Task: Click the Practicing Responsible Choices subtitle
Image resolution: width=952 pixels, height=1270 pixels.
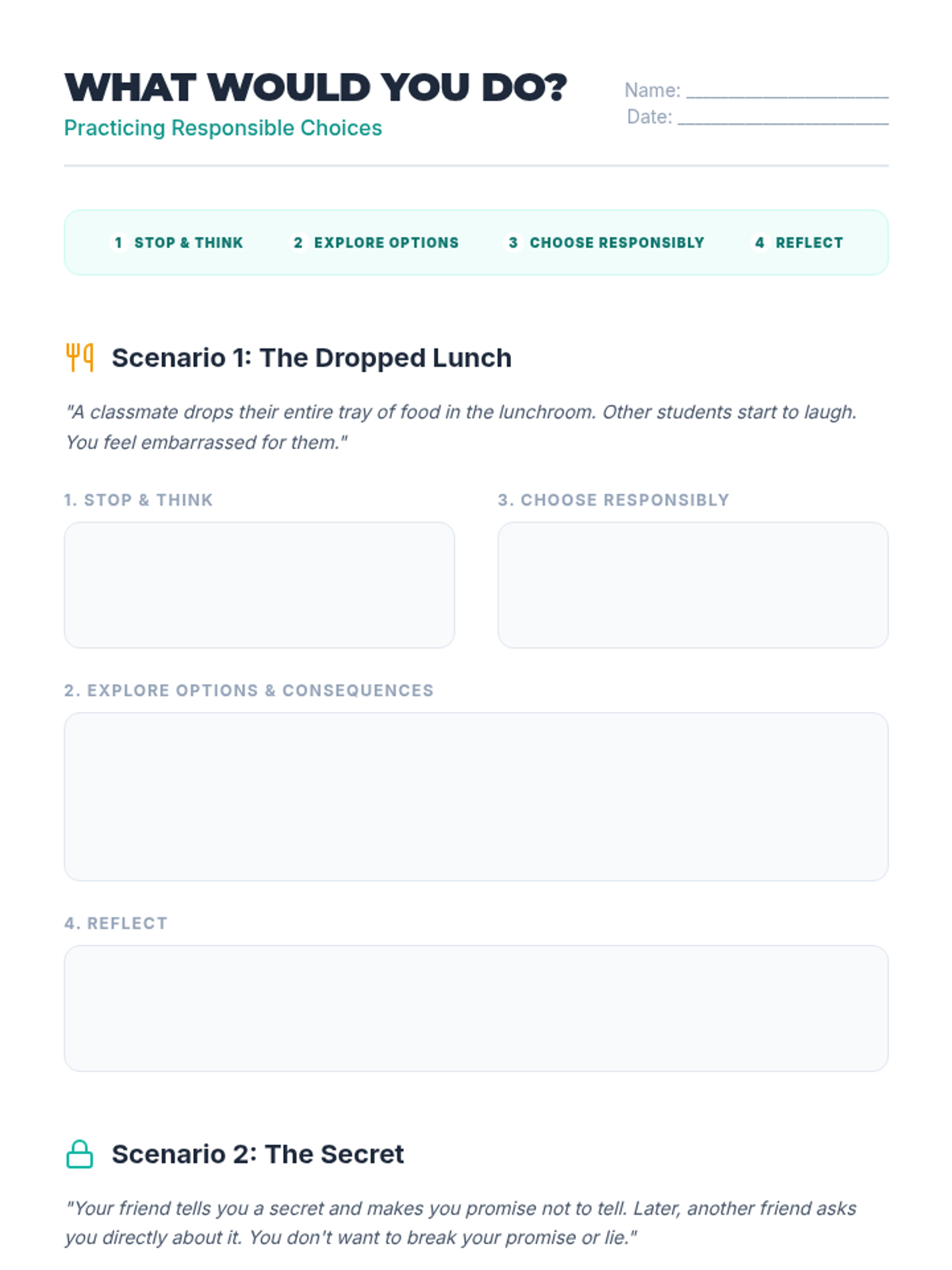Action: tap(223, 129)
